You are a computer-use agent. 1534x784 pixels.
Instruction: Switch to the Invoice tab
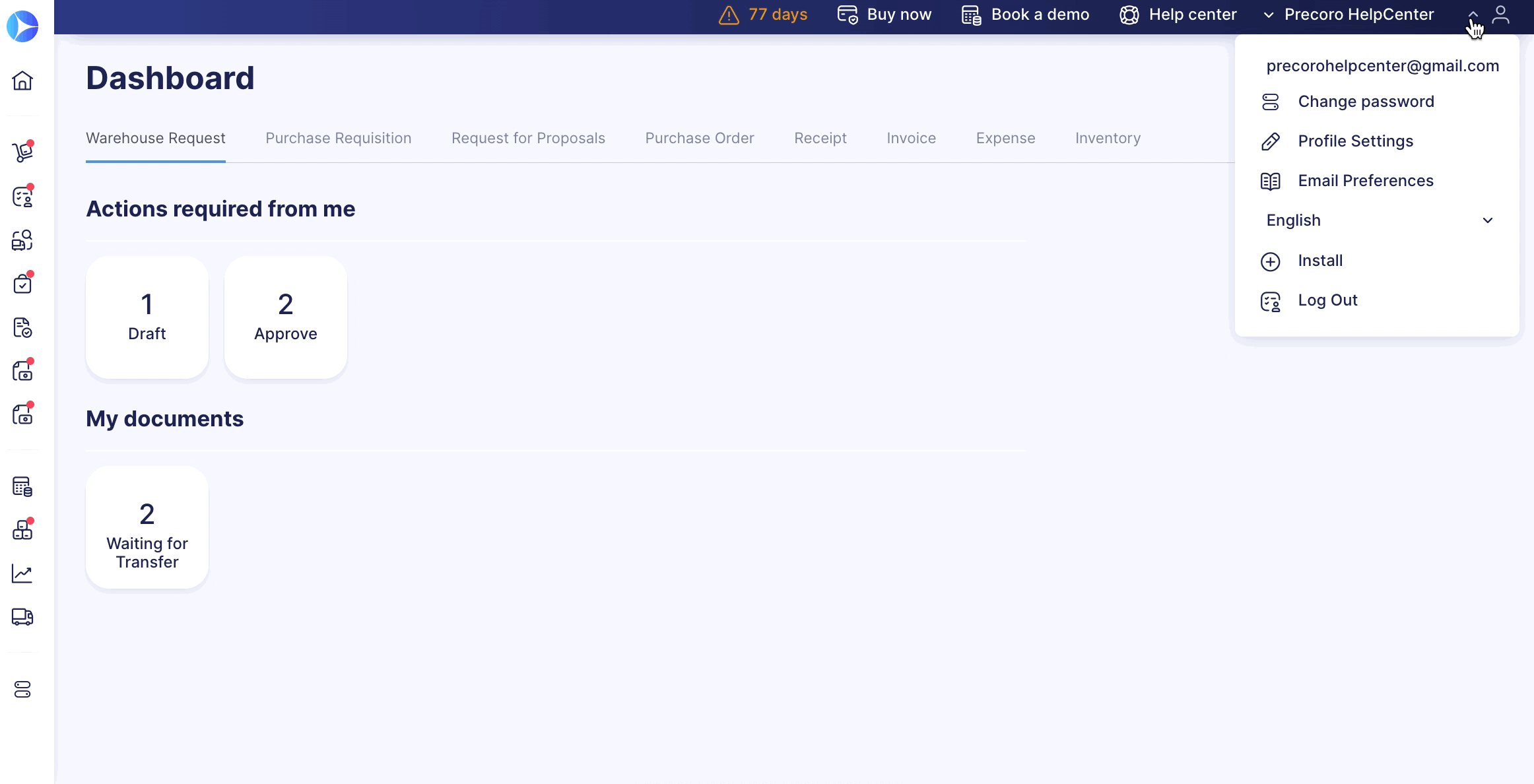(912, 138)
